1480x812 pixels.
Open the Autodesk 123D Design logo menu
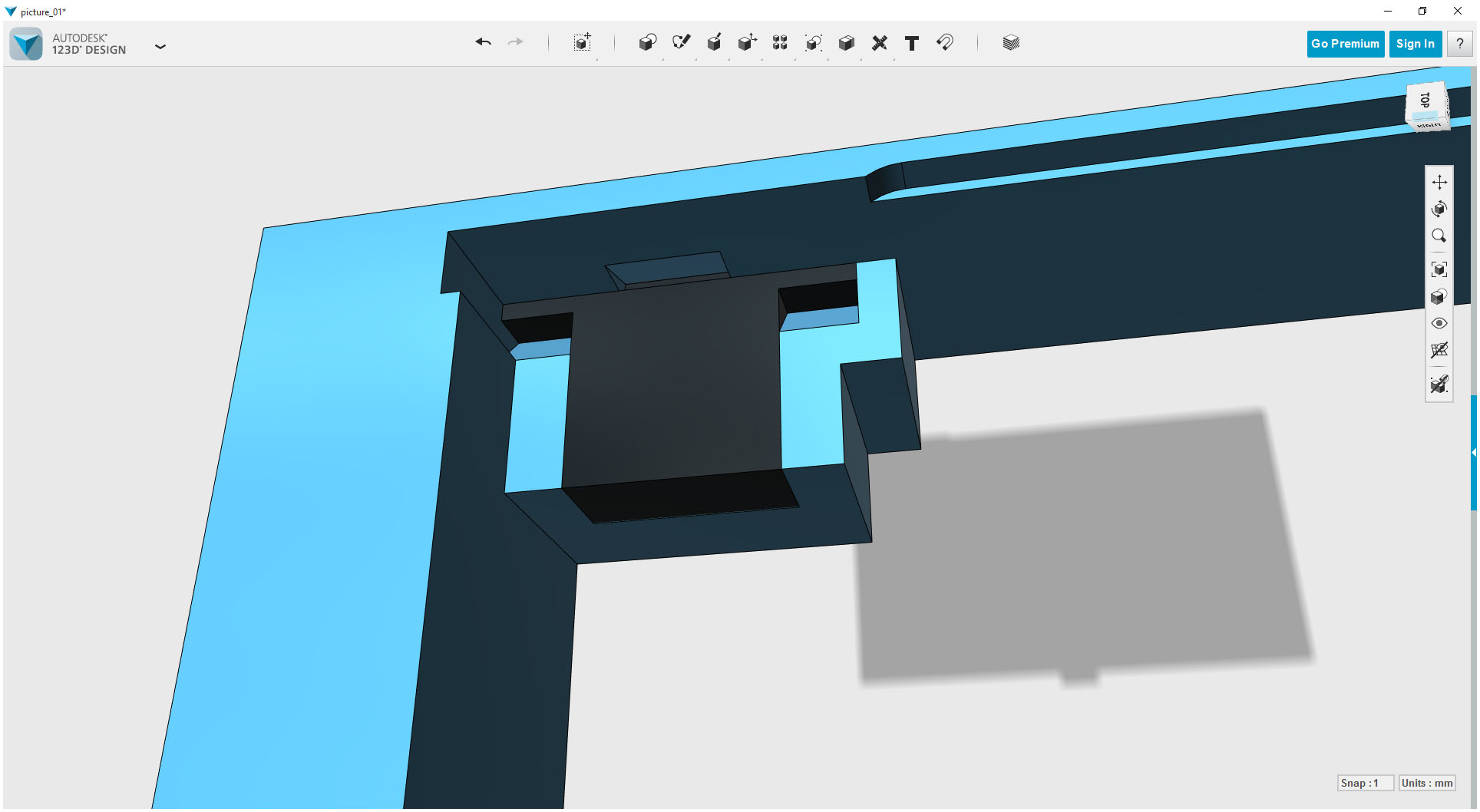coord(25,43)
